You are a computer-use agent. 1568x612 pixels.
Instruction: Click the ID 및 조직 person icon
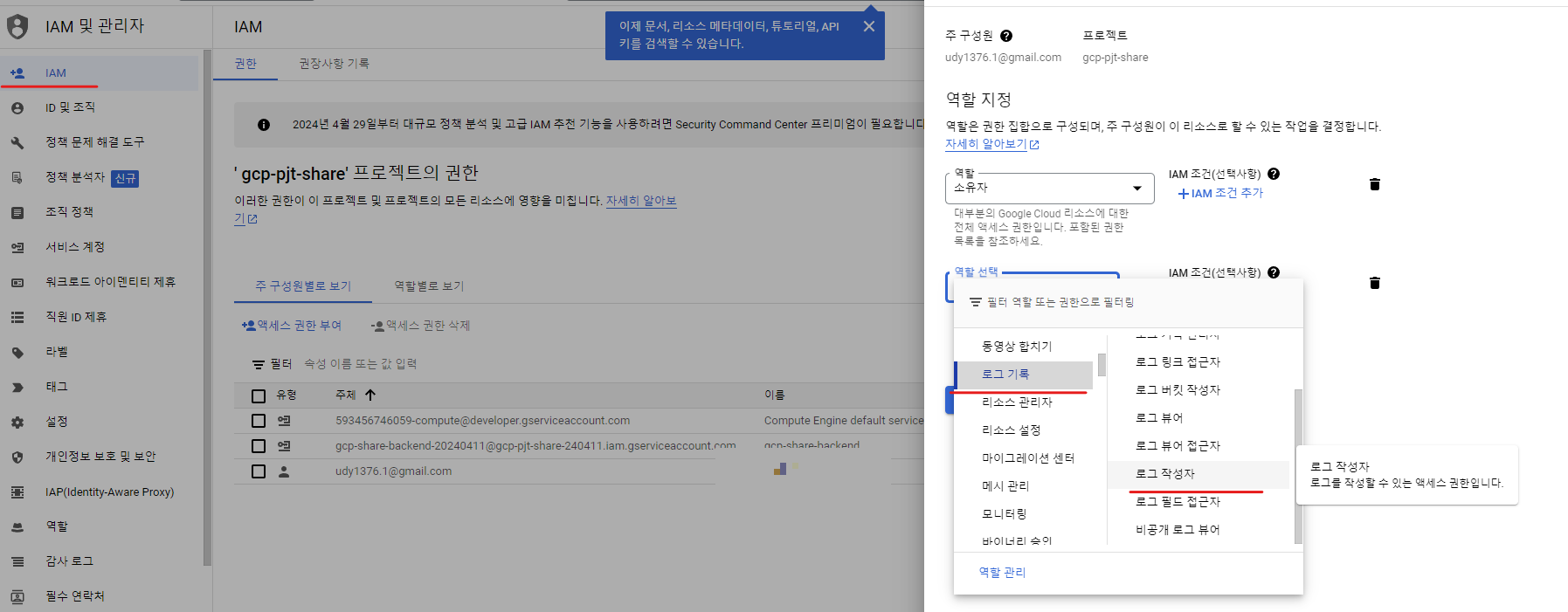pos(17,108)
